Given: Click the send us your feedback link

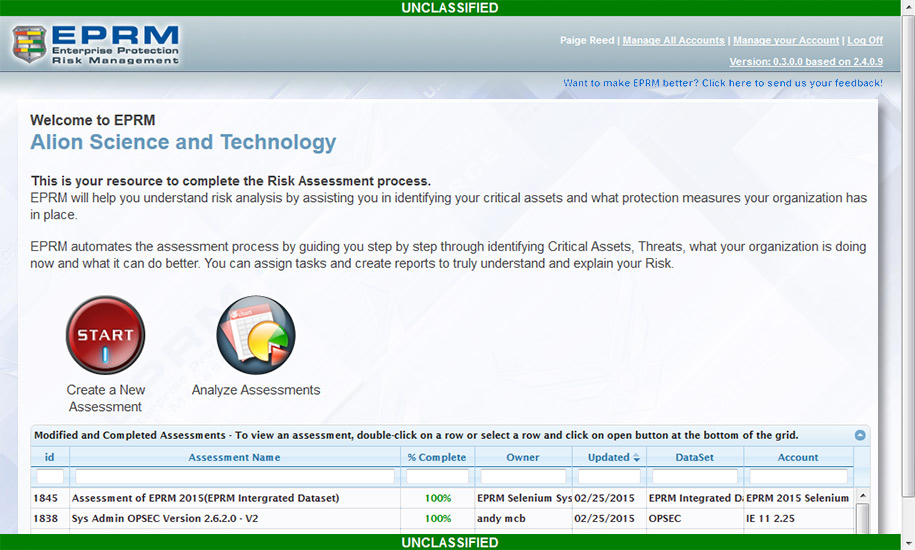Looking at the screenshot, I should pyautogui.click(x=722, y=83).
